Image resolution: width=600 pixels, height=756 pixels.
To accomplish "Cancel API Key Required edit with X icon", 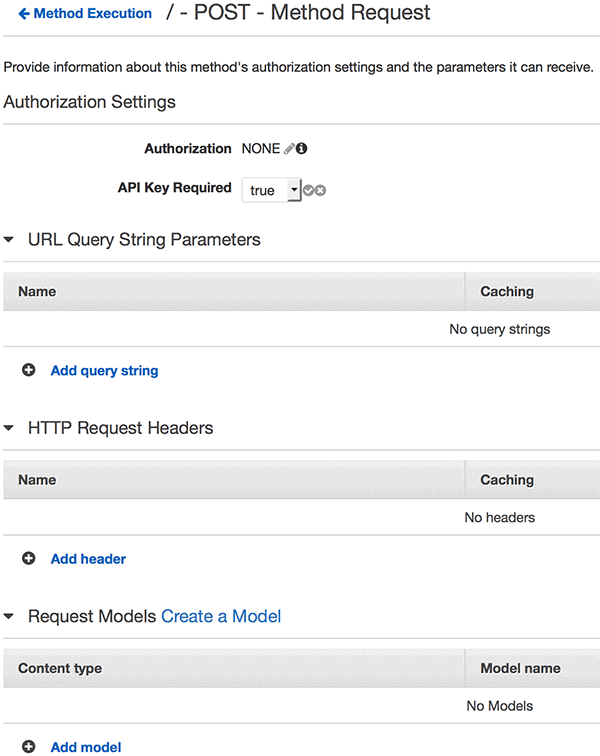I will pyautogui.click(x=320, y=190).
